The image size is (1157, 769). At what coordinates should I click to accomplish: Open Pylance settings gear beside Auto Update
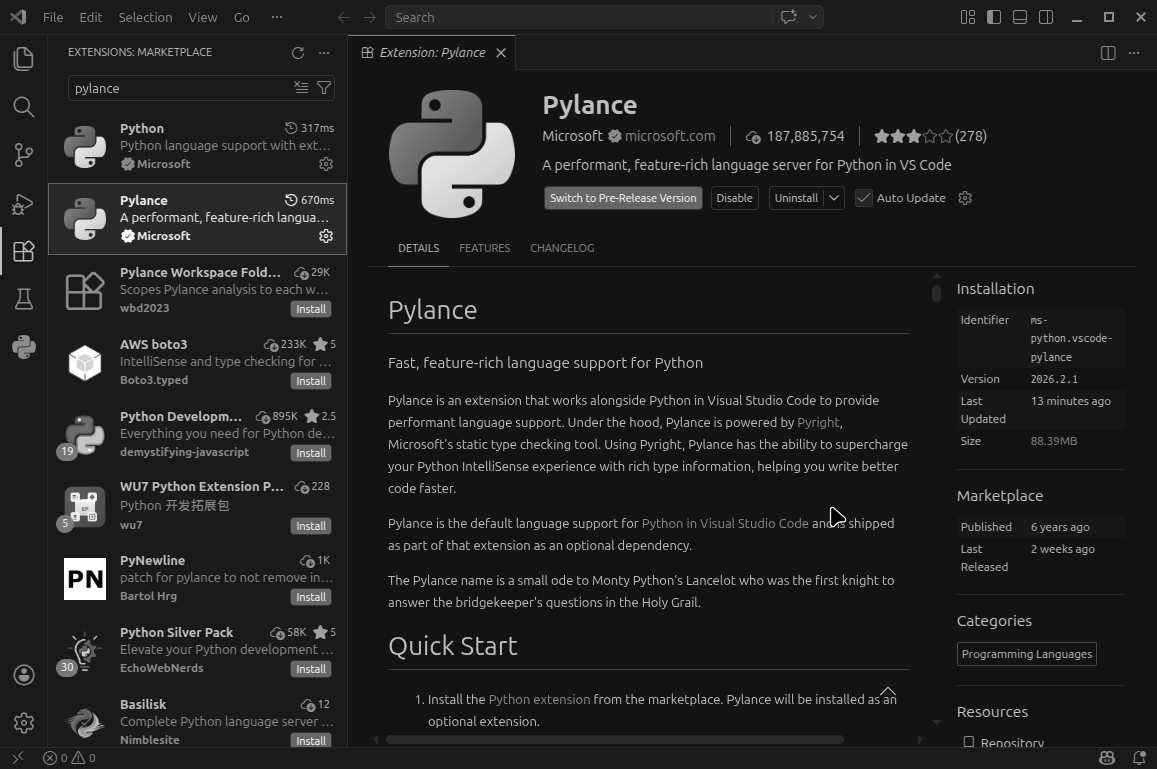(x=965, y=198)
